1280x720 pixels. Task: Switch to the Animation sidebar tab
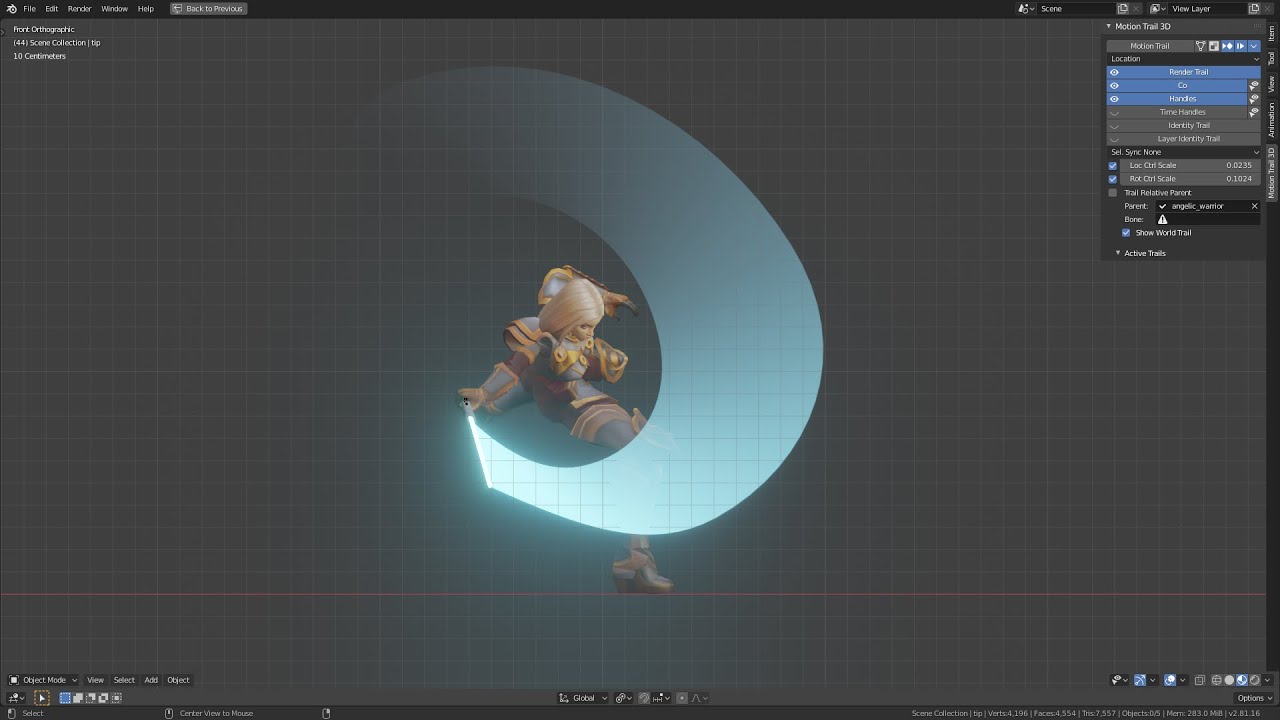pos(1272,120)
